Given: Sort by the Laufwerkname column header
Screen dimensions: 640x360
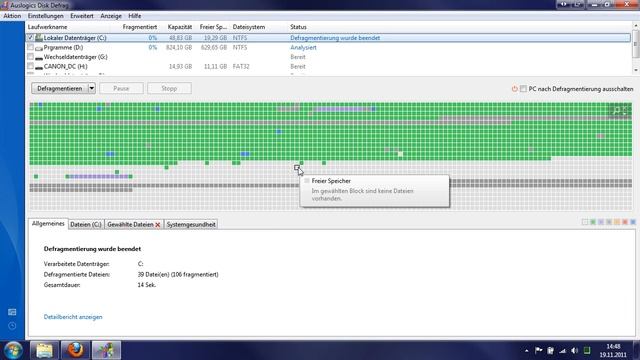Looking at the screenshot, I should click(47, 27).
